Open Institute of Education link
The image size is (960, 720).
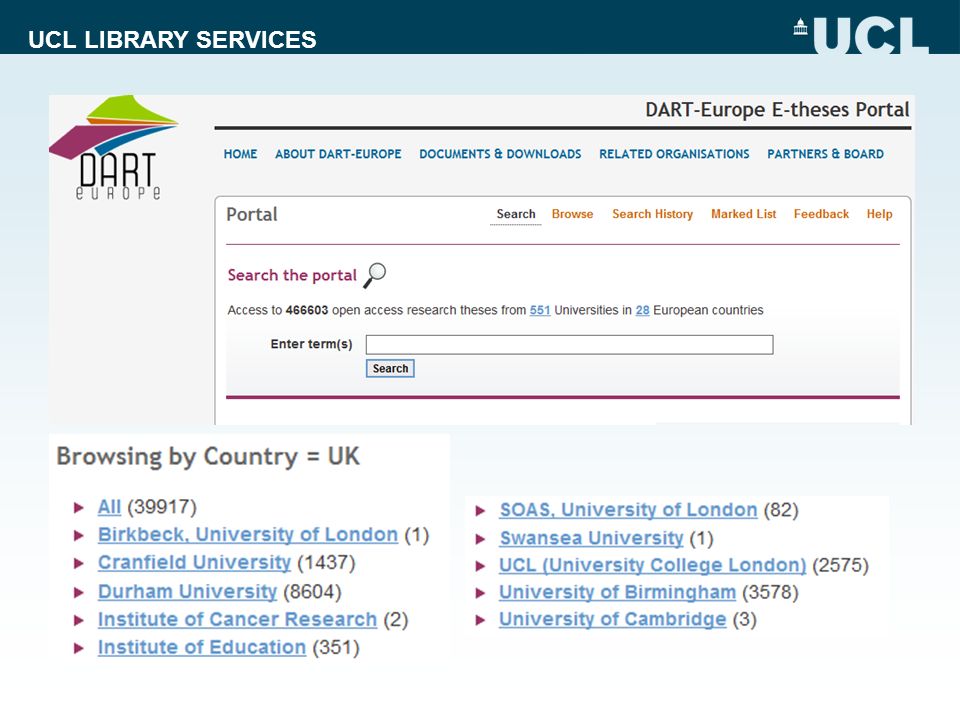(x=202, y=648)
